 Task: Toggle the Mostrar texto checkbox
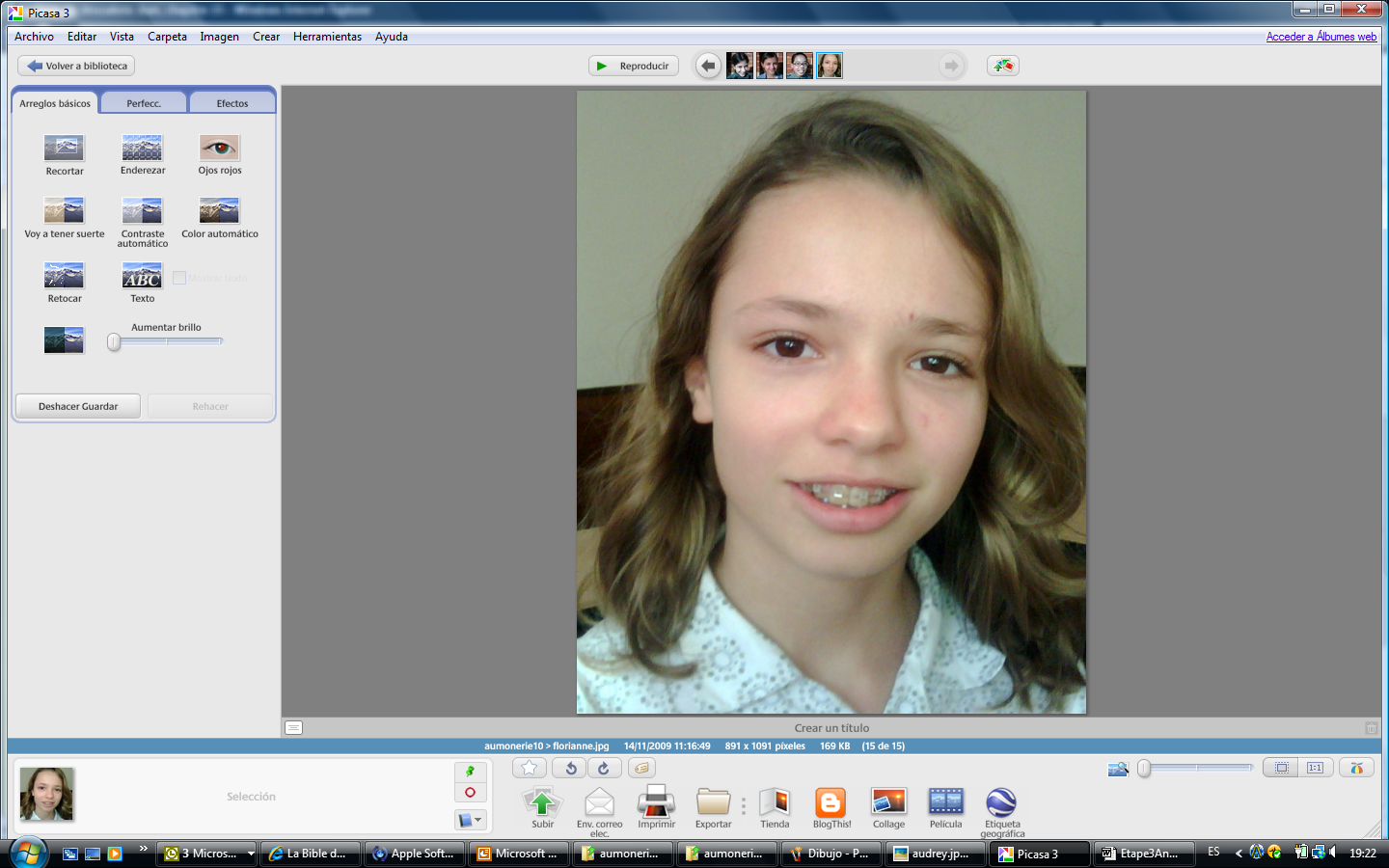point(179,278)
